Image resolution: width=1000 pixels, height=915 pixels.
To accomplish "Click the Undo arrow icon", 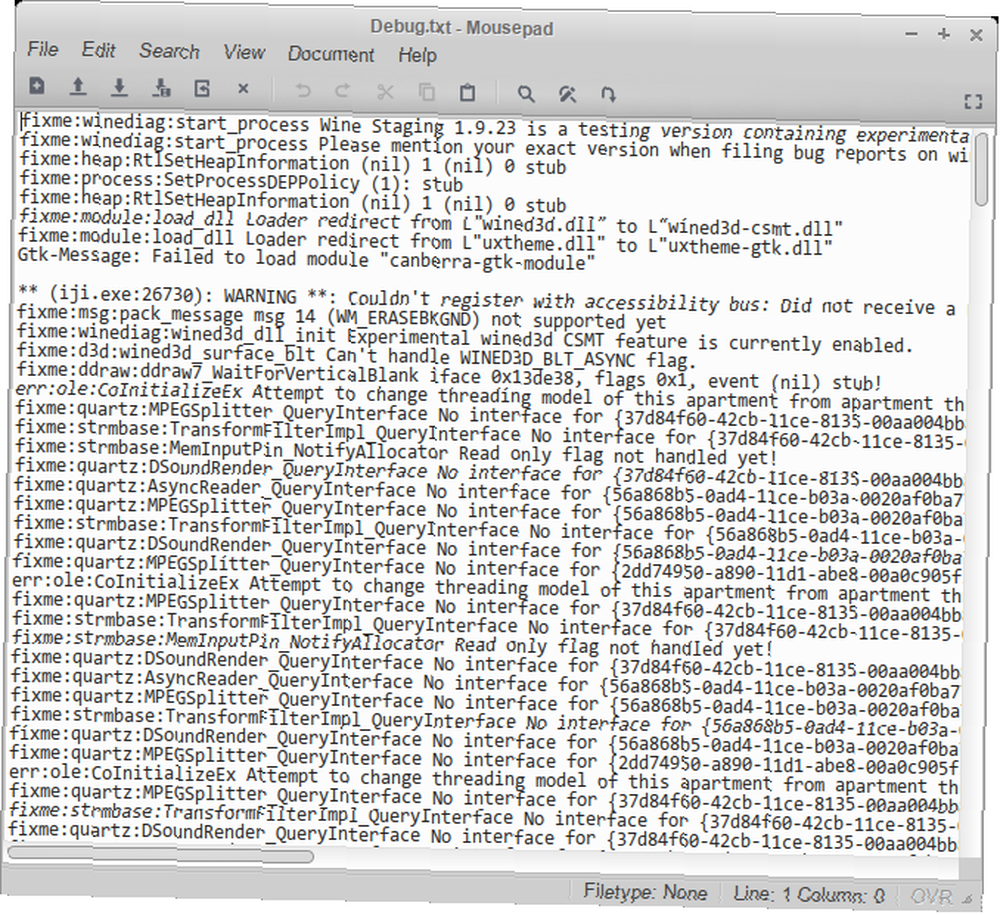I will coord(302,91).
